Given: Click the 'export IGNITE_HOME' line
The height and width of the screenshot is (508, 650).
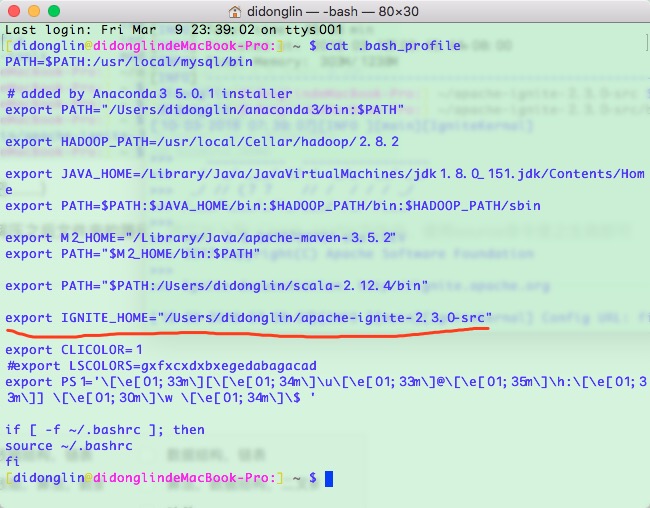Looking at the screenshot, I should [248, 318].
